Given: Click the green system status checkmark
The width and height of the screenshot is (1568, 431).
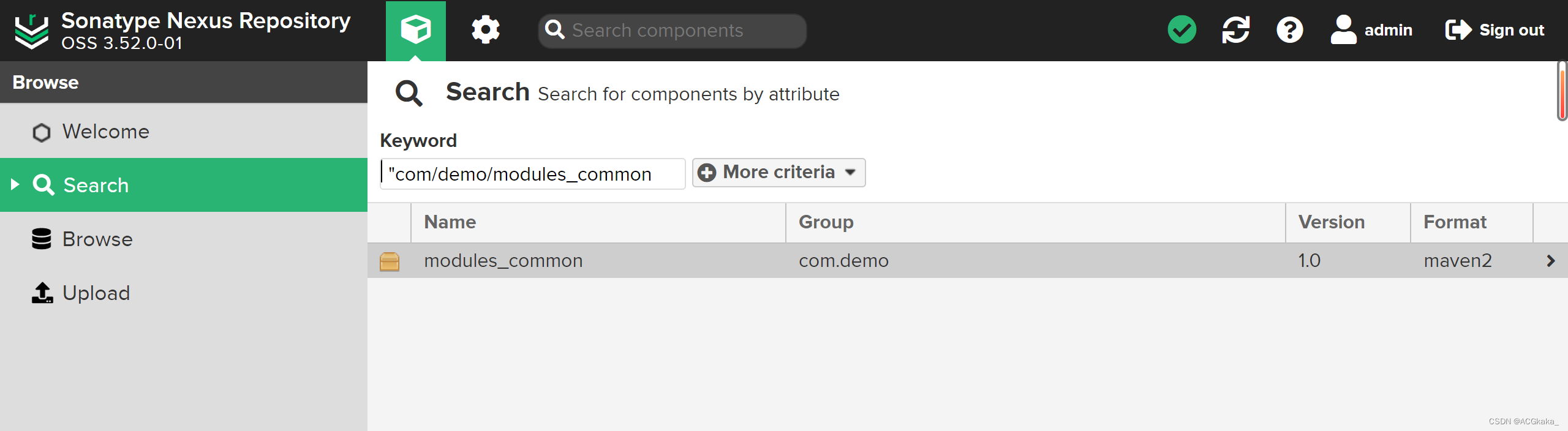Looking at the screenshot, I should pos(1182,30).
